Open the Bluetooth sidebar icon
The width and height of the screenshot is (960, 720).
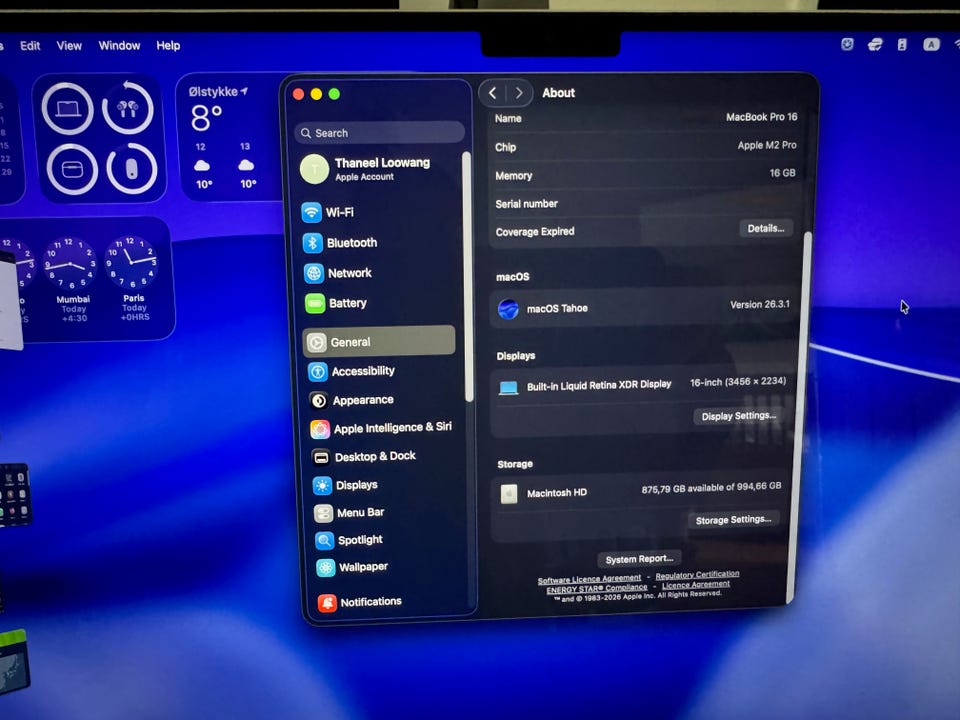[x=313, y=243]
